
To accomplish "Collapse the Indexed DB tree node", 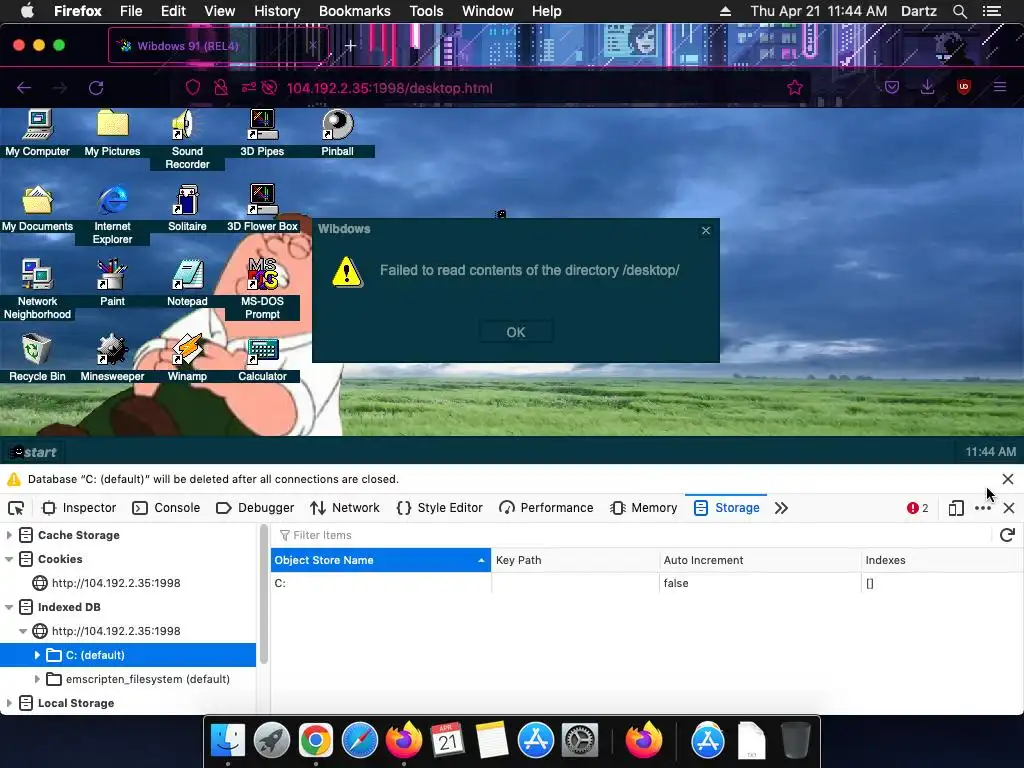I will click(9, 607).
